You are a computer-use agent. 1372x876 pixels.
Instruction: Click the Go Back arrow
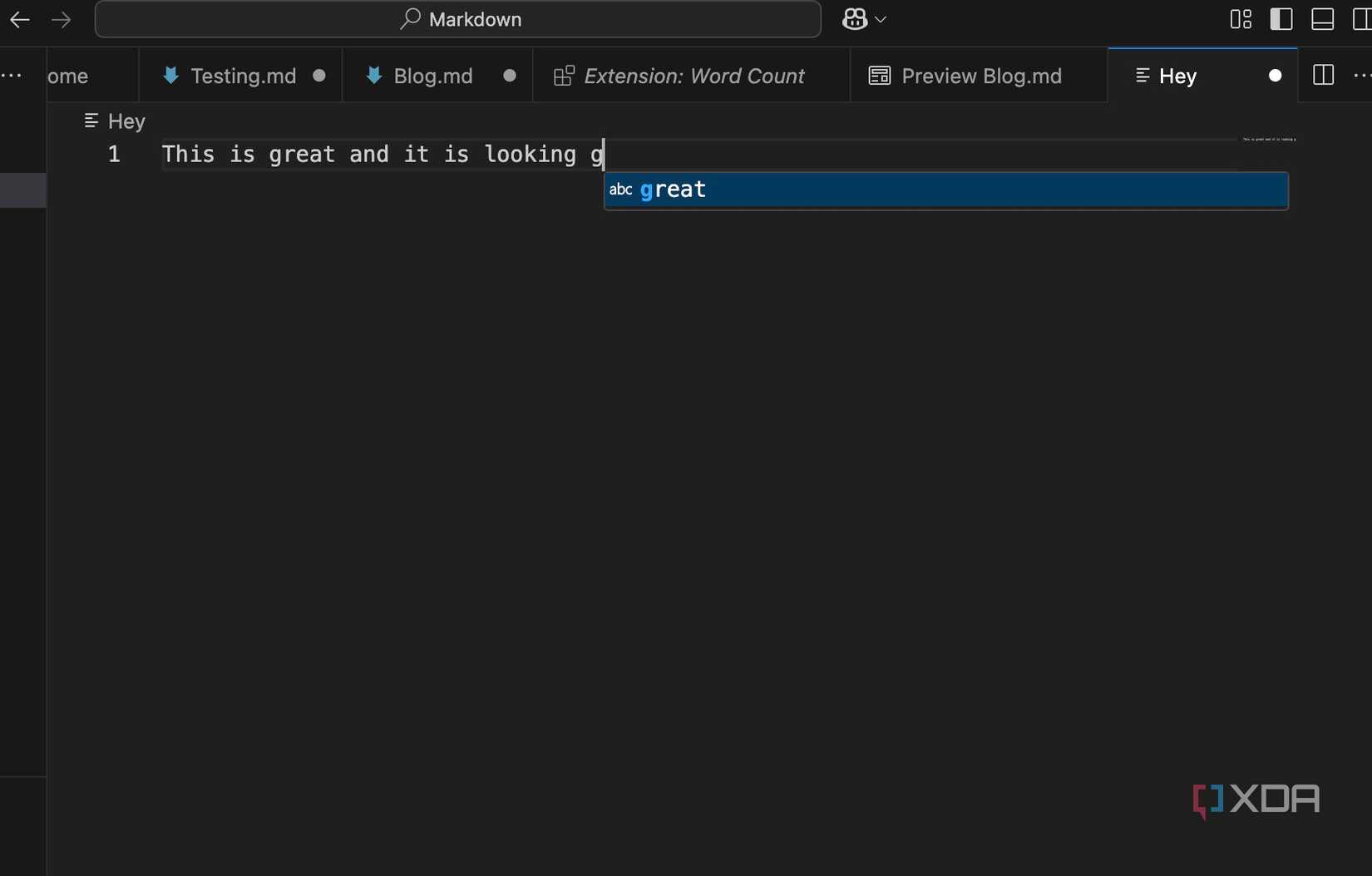pos(19,19)
